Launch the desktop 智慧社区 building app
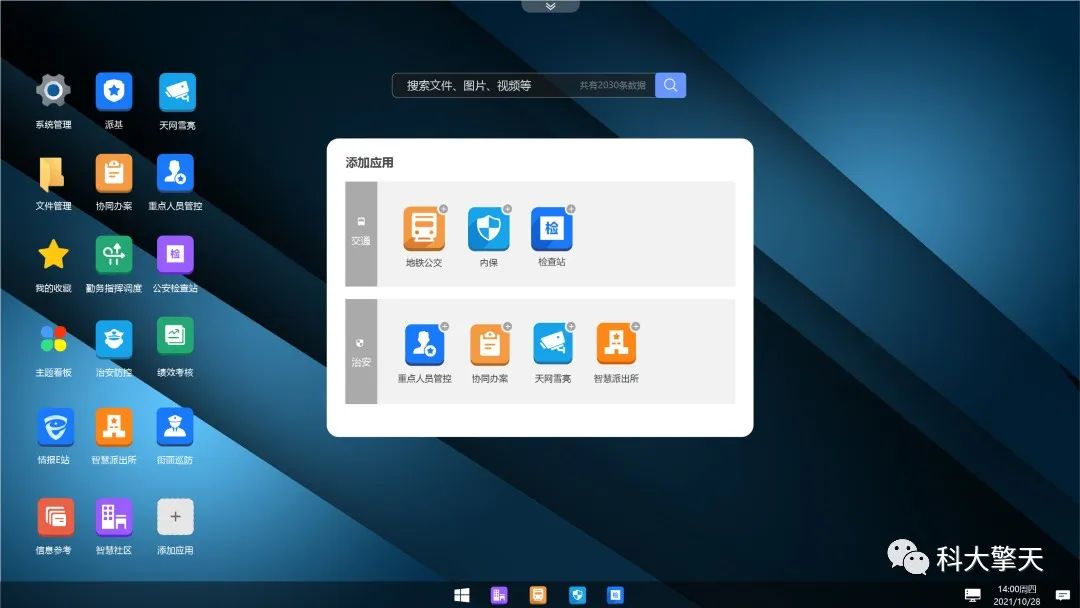 coord(114,517)
